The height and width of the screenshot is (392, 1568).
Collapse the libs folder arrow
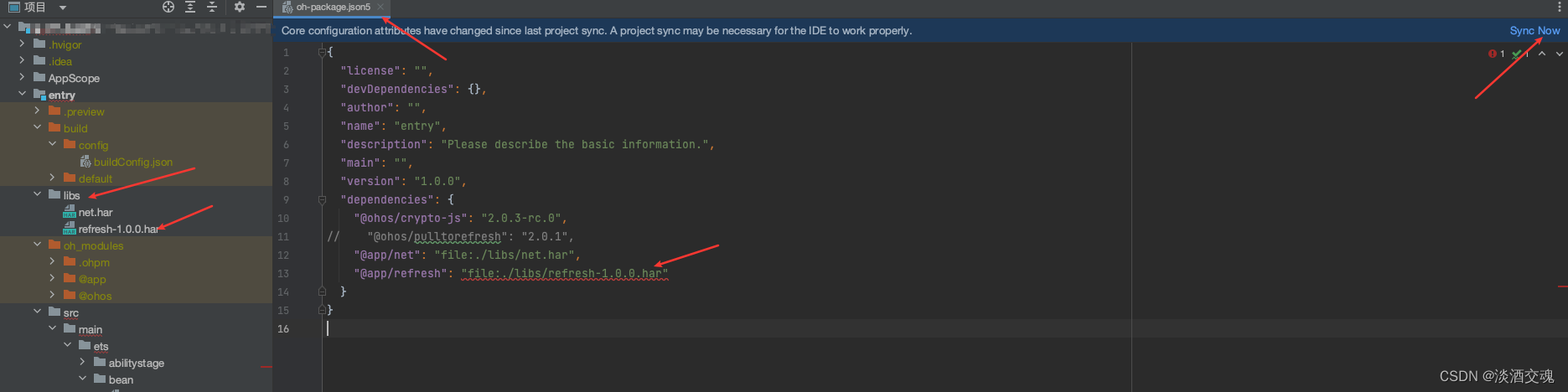[x=37, y=194]
